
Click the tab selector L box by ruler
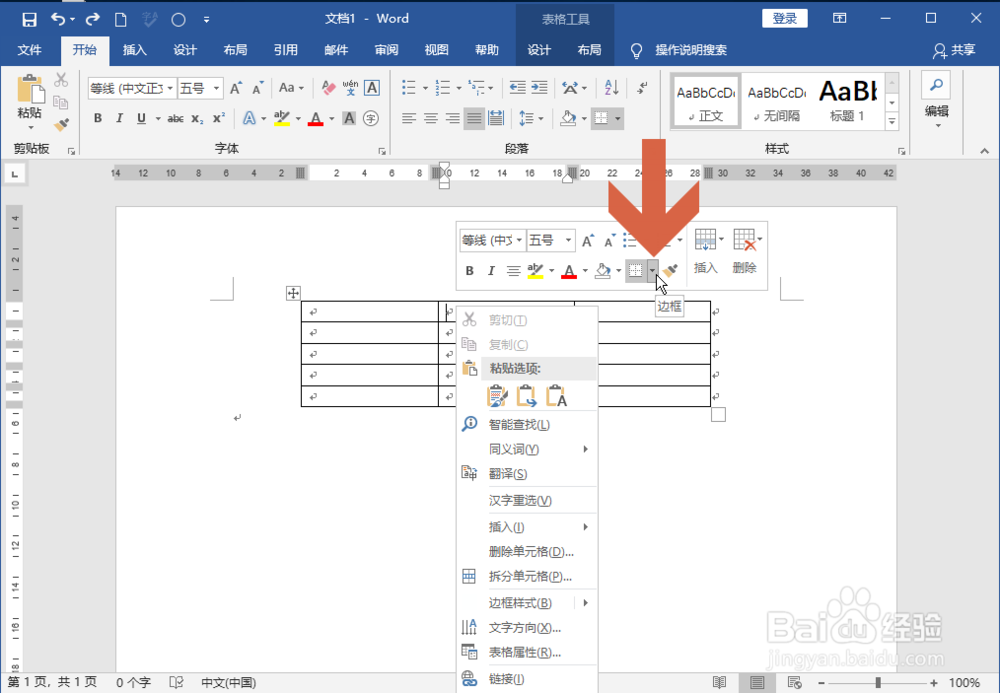coord(15,173)
